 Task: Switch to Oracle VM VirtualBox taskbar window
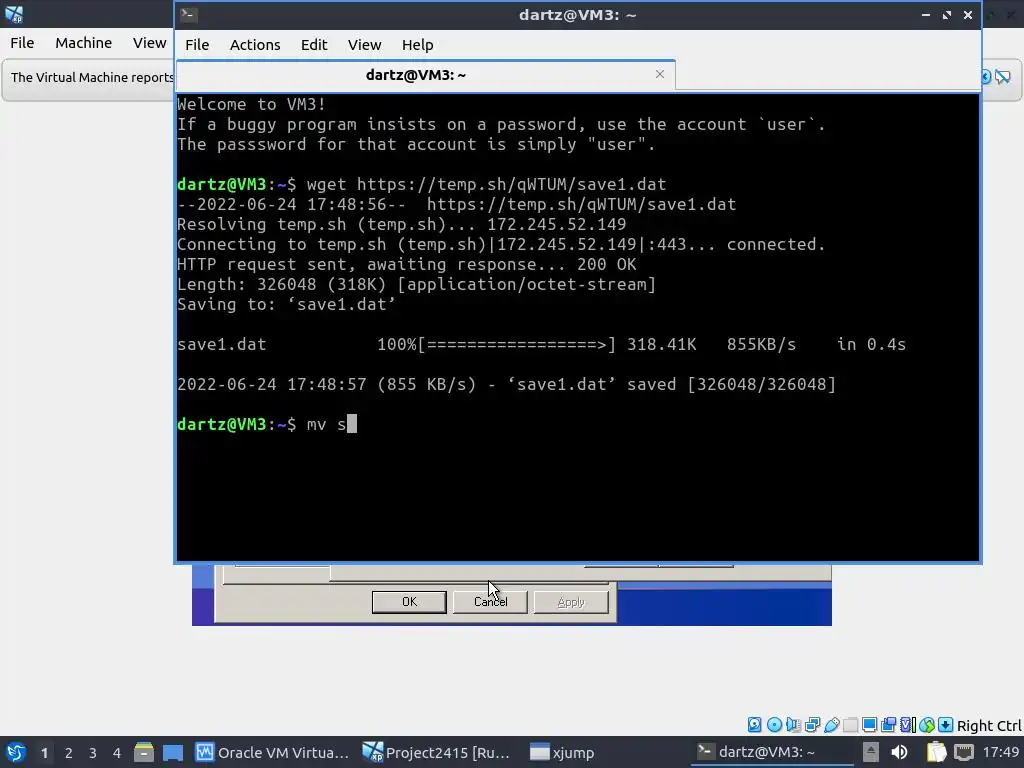273,752
